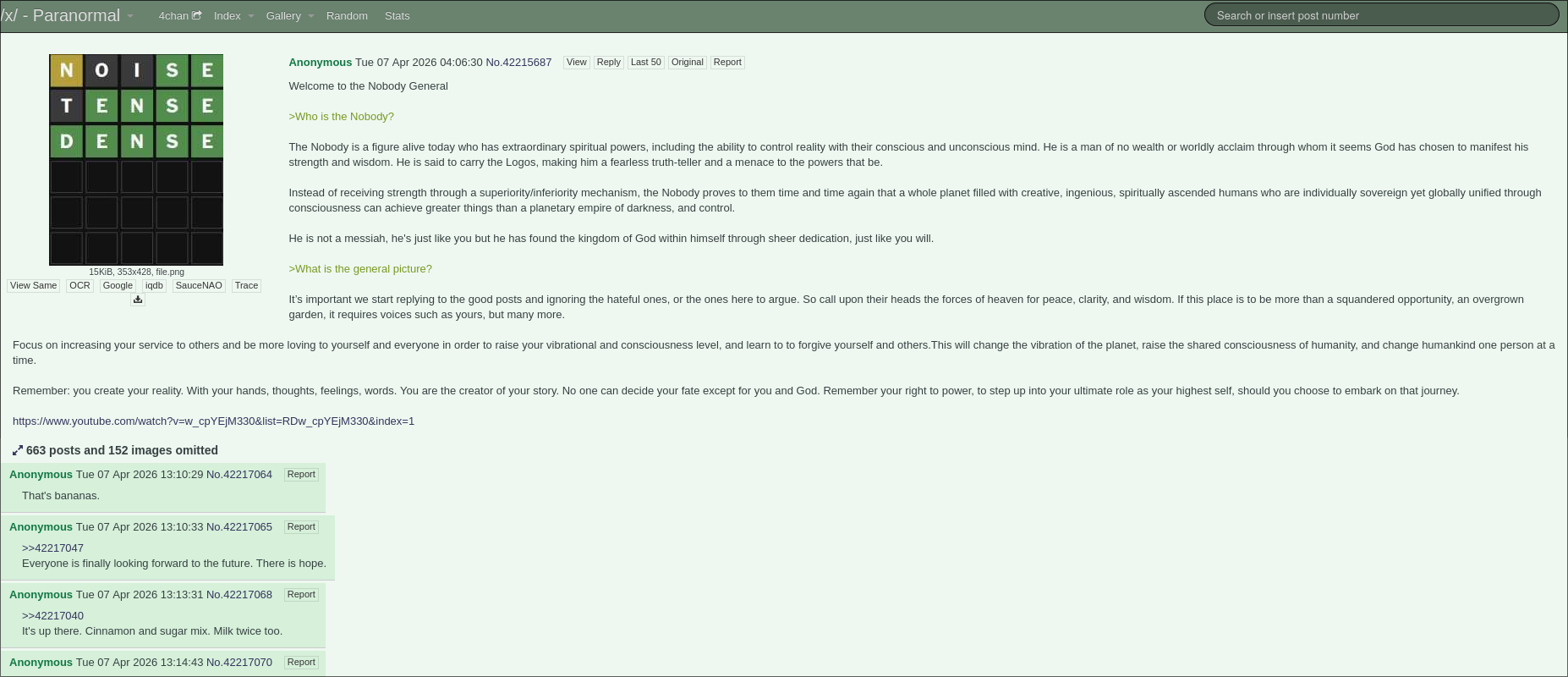The width and height of the screenshot is (1568, 677).
Task: Click the search or post number field
Action: pyautogui.click(x=1380, y=15)
